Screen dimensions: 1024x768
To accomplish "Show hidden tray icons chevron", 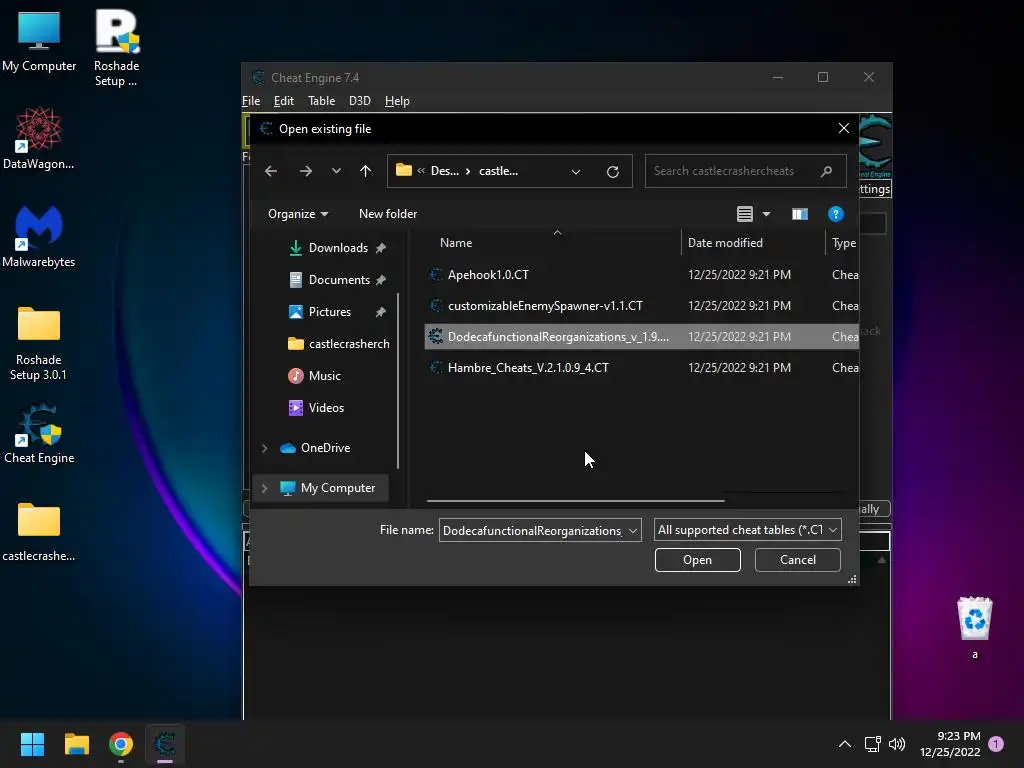I will coord(844,744).
